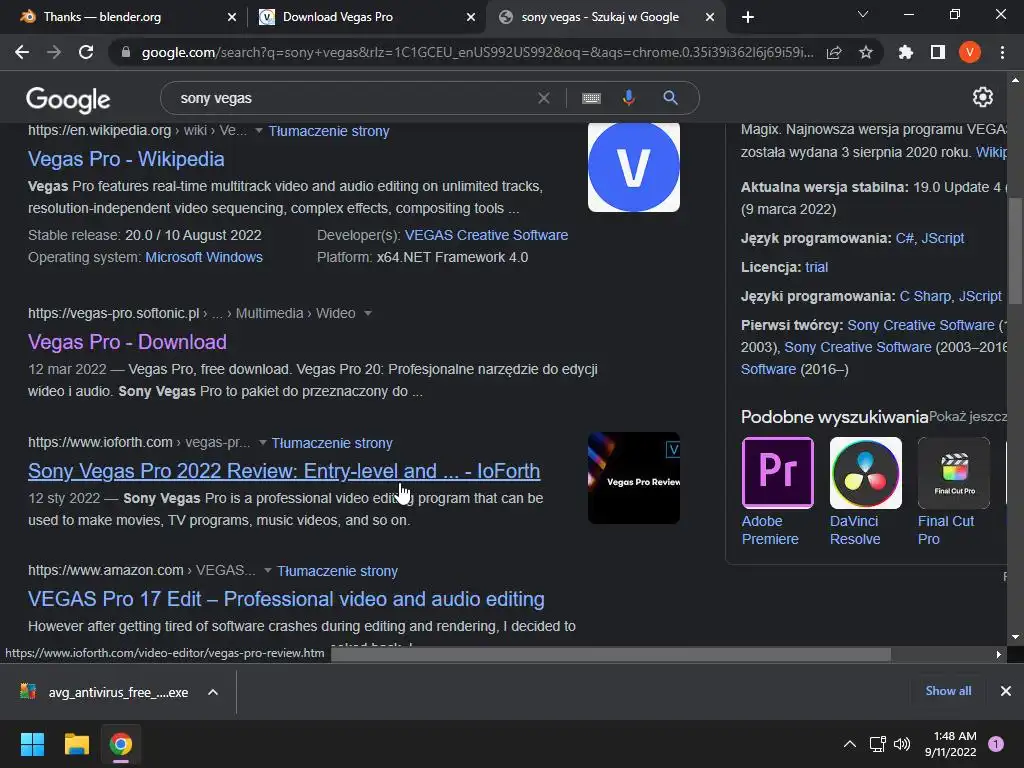Viewport: 1024px width, 768px height.
Task: Show hidden system tray icons
Action: (x=850, y=744)
